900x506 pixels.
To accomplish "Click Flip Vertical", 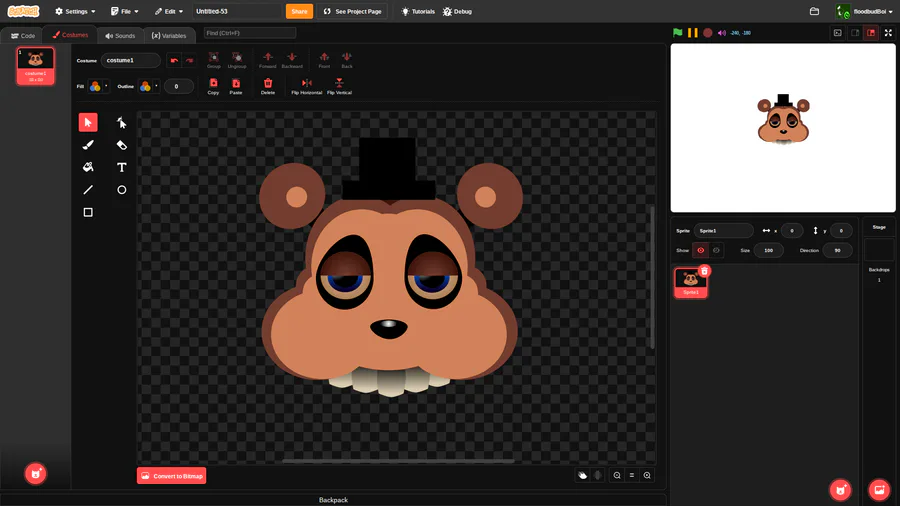I will pos(339,86).
